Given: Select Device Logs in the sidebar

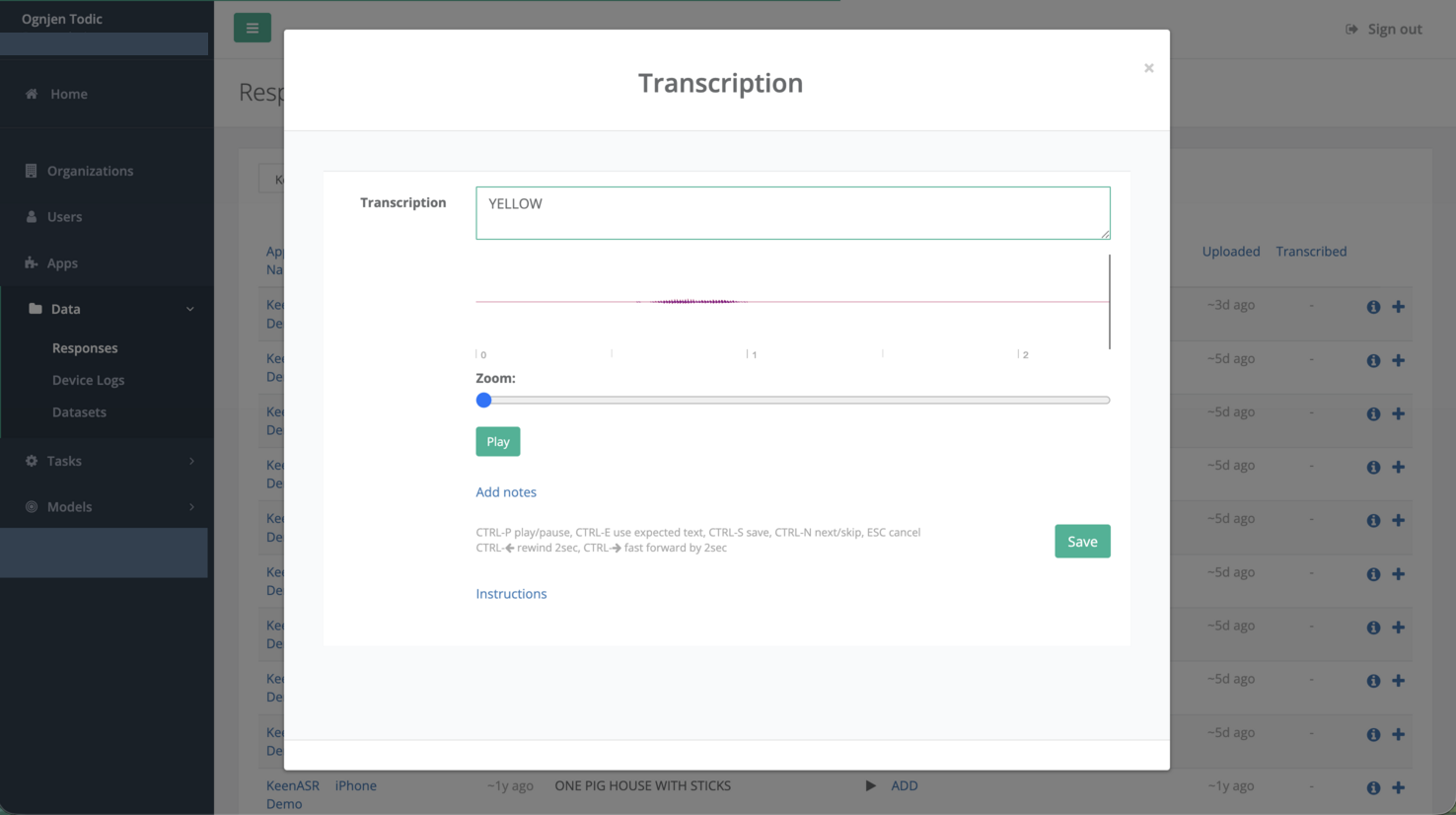Looking at the screenshot, I should tap(88, 380).
